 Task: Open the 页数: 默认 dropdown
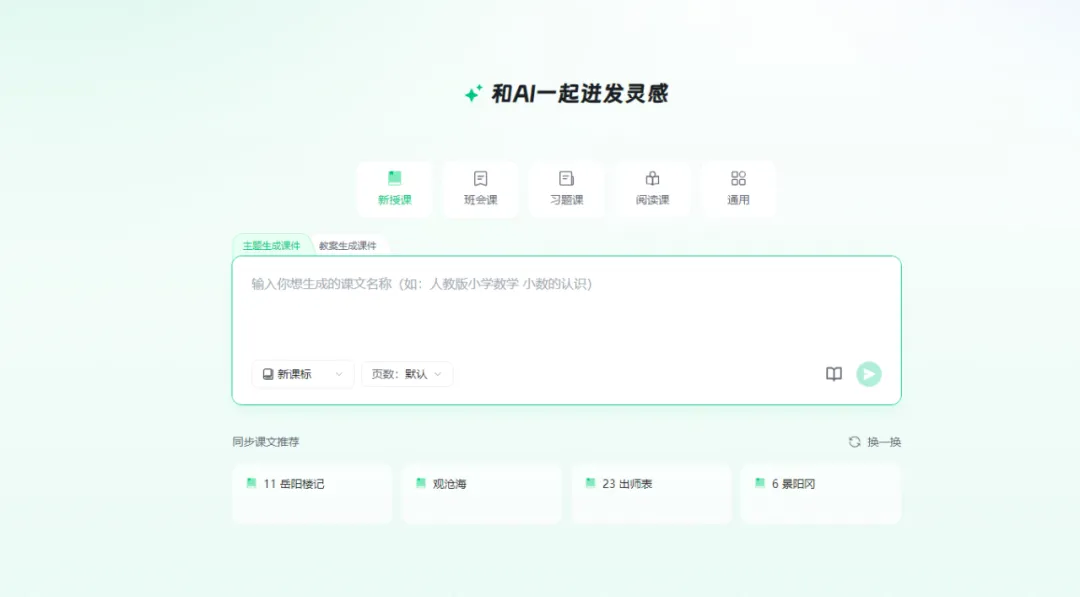[x=407, y=374]
